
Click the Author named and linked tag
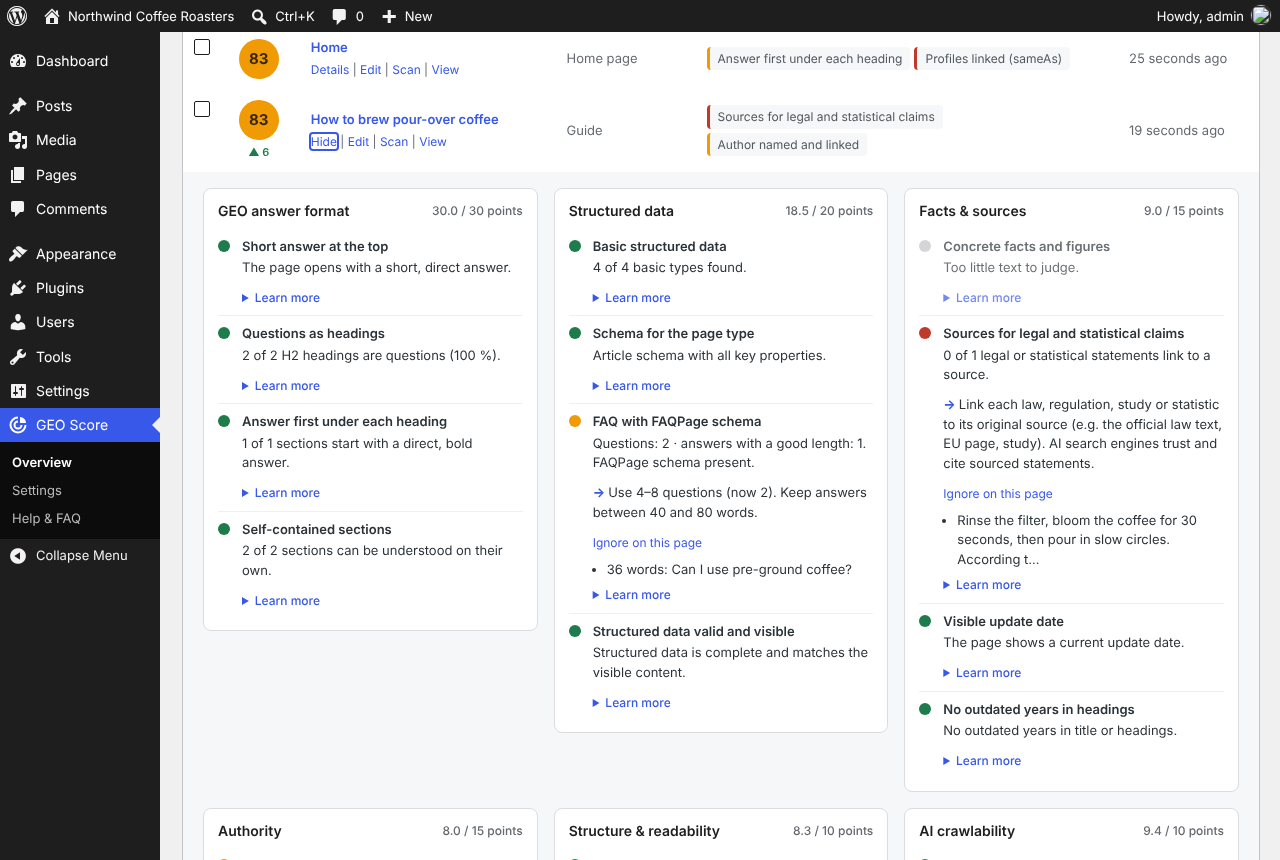787,145
